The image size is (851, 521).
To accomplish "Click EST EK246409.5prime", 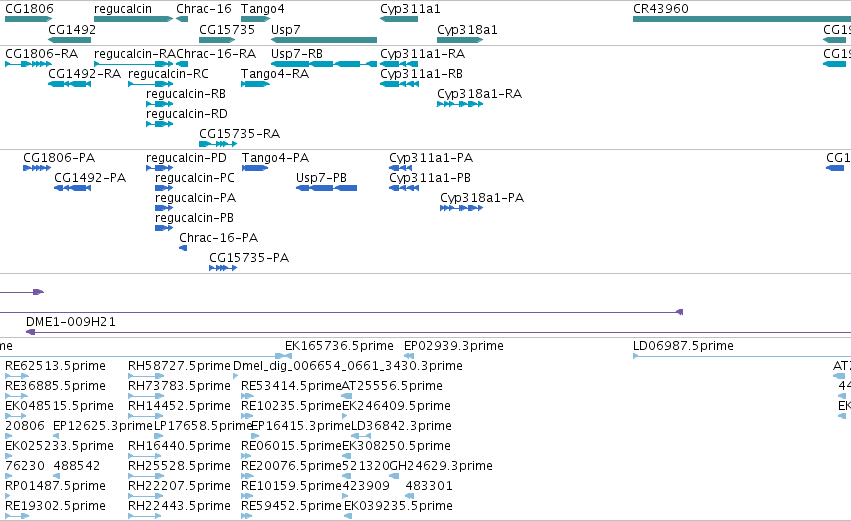I will click(x=396, y=406).
